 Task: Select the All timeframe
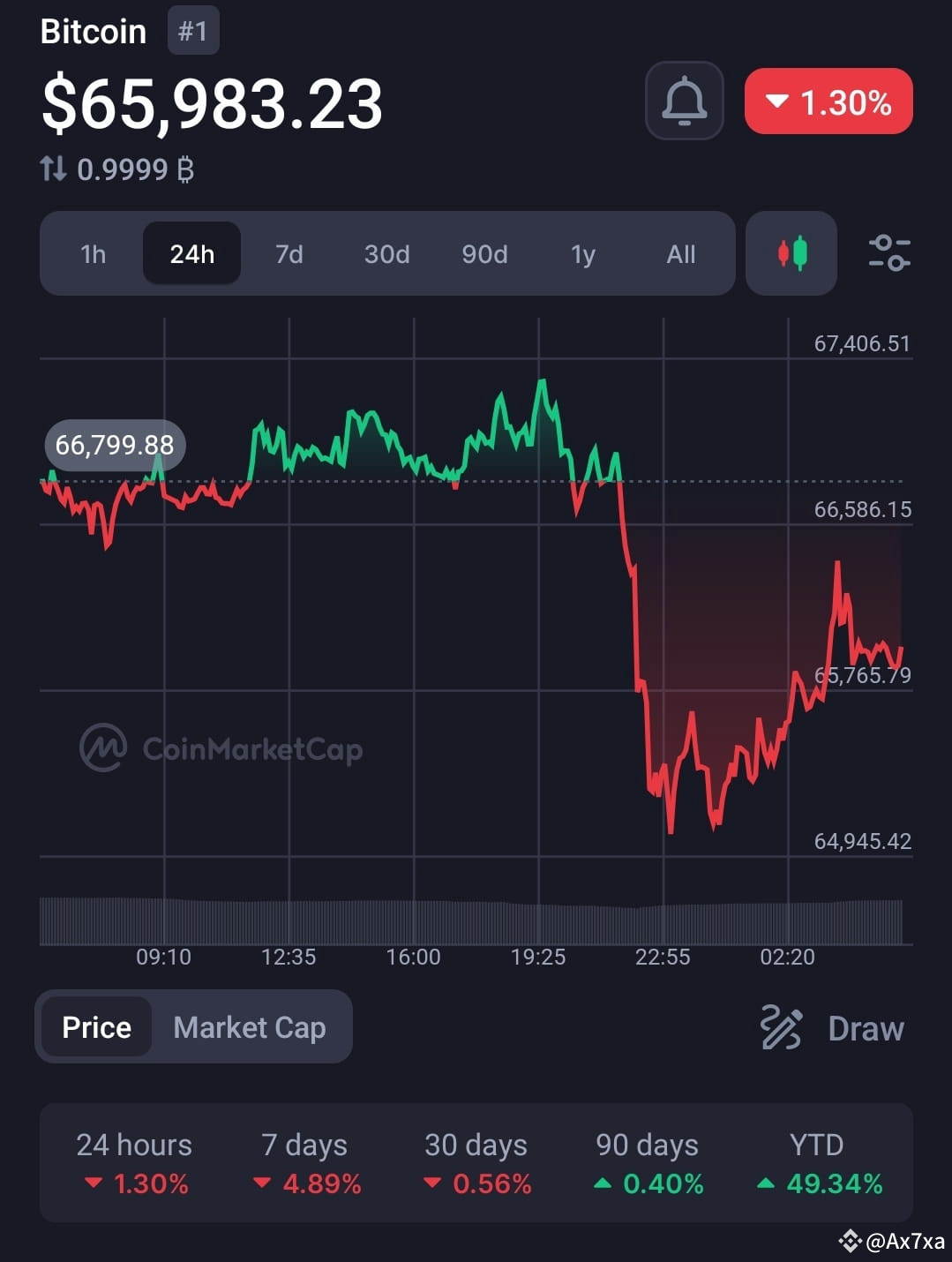tap(680, 254)
